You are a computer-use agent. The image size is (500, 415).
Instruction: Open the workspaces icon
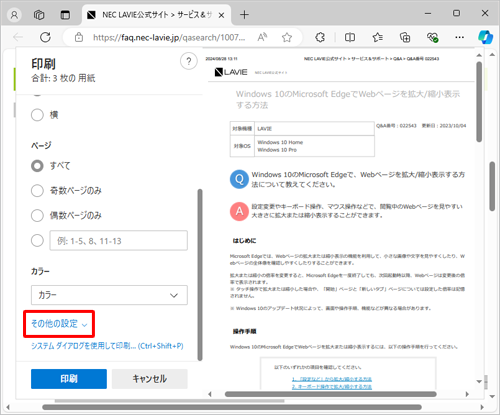click(x=39, y=15)
